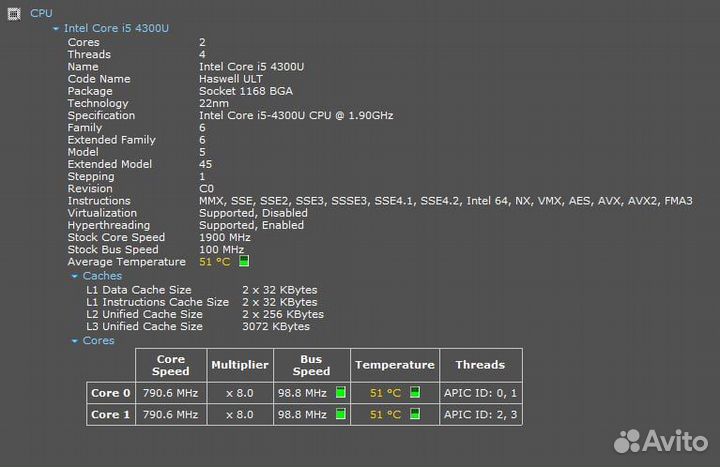Select the Core 1 row label
720x467 pixels.
(x=111, y=415)
